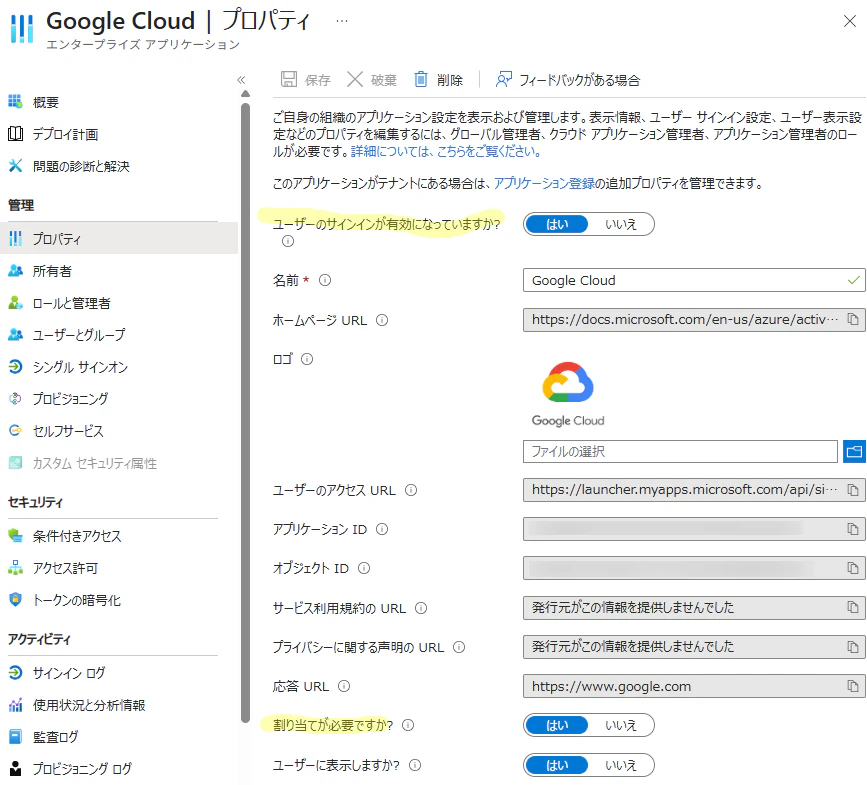Screen dimensions: 867x785
Task: Click the 応答 URL field showing https://www.google.com
Action: pos(694,686)
